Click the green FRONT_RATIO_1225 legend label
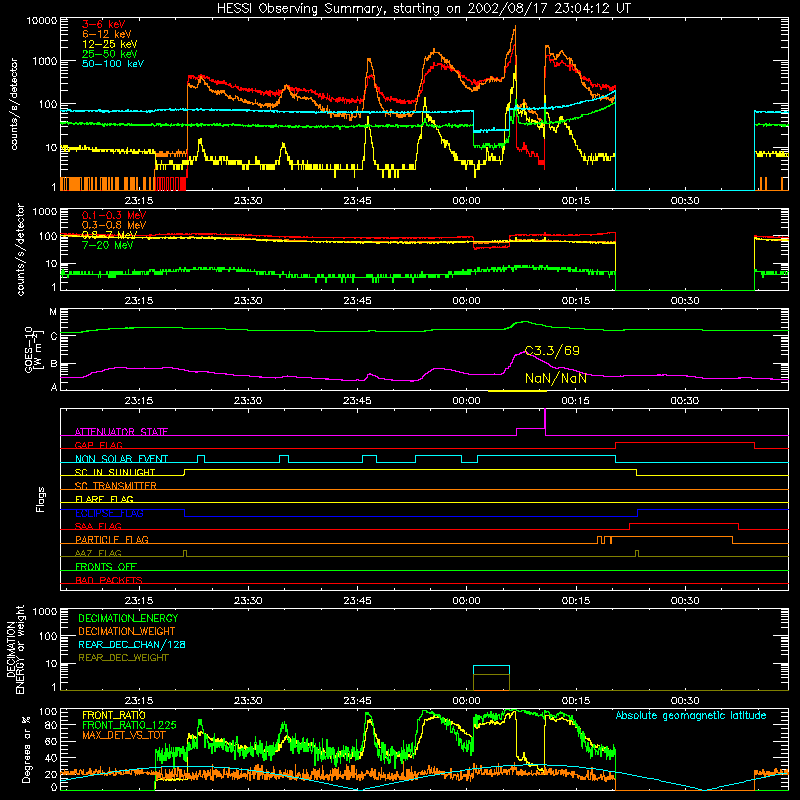 click(129, 725)
